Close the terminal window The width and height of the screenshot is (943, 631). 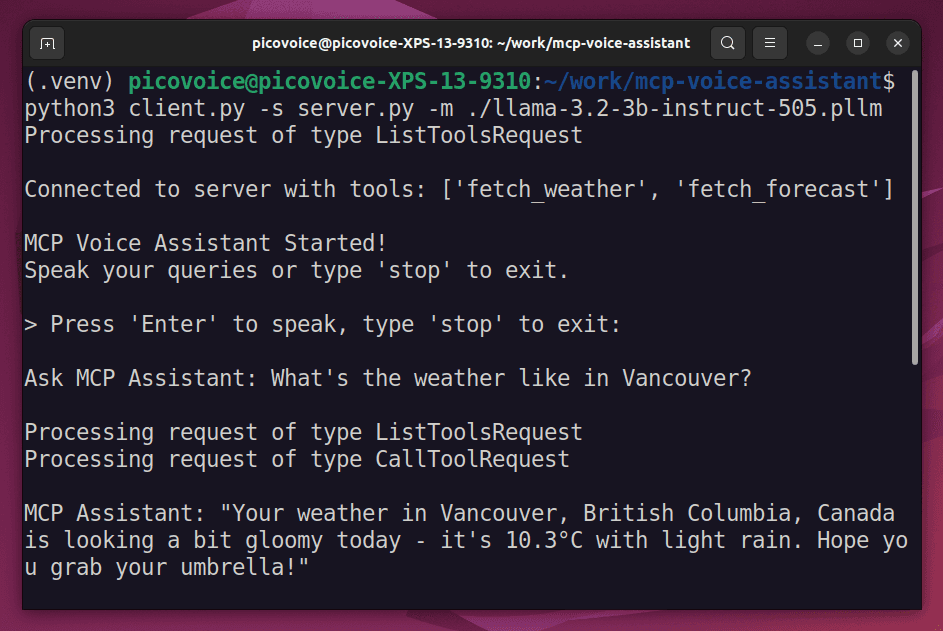pyautogui.click(x=898, y=43)
